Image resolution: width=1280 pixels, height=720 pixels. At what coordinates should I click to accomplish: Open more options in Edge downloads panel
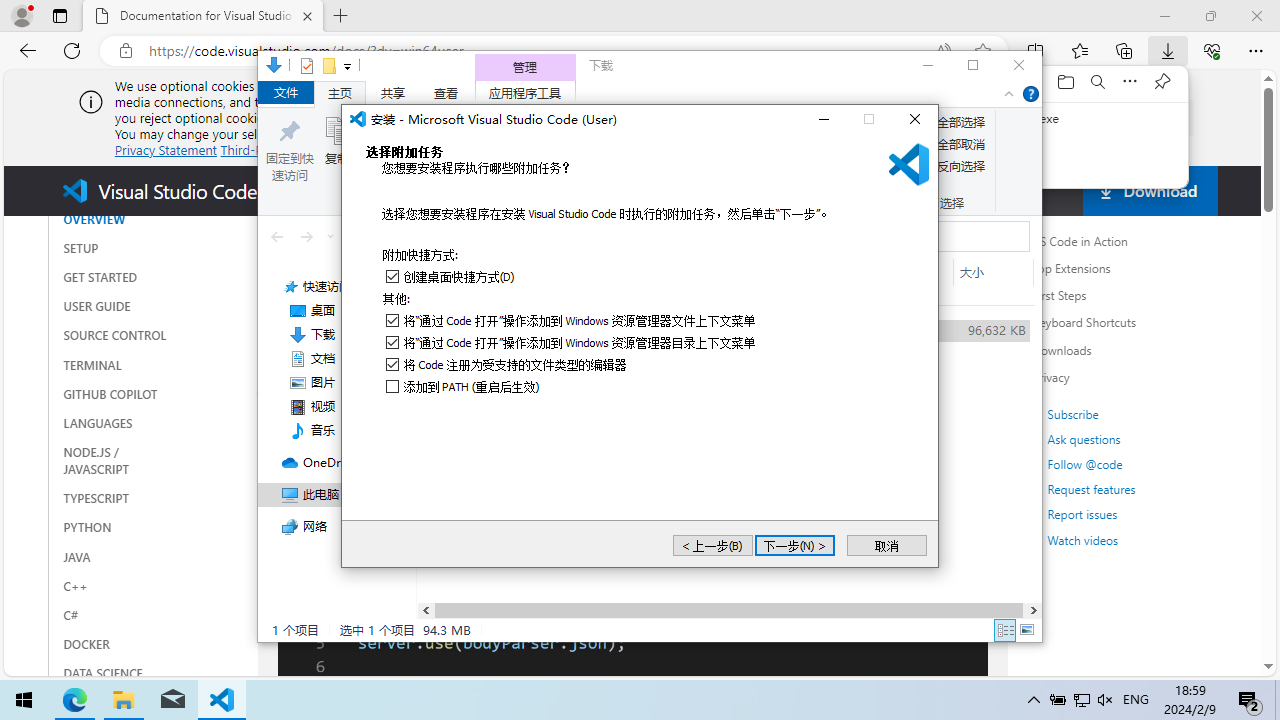coord(1130,83)
